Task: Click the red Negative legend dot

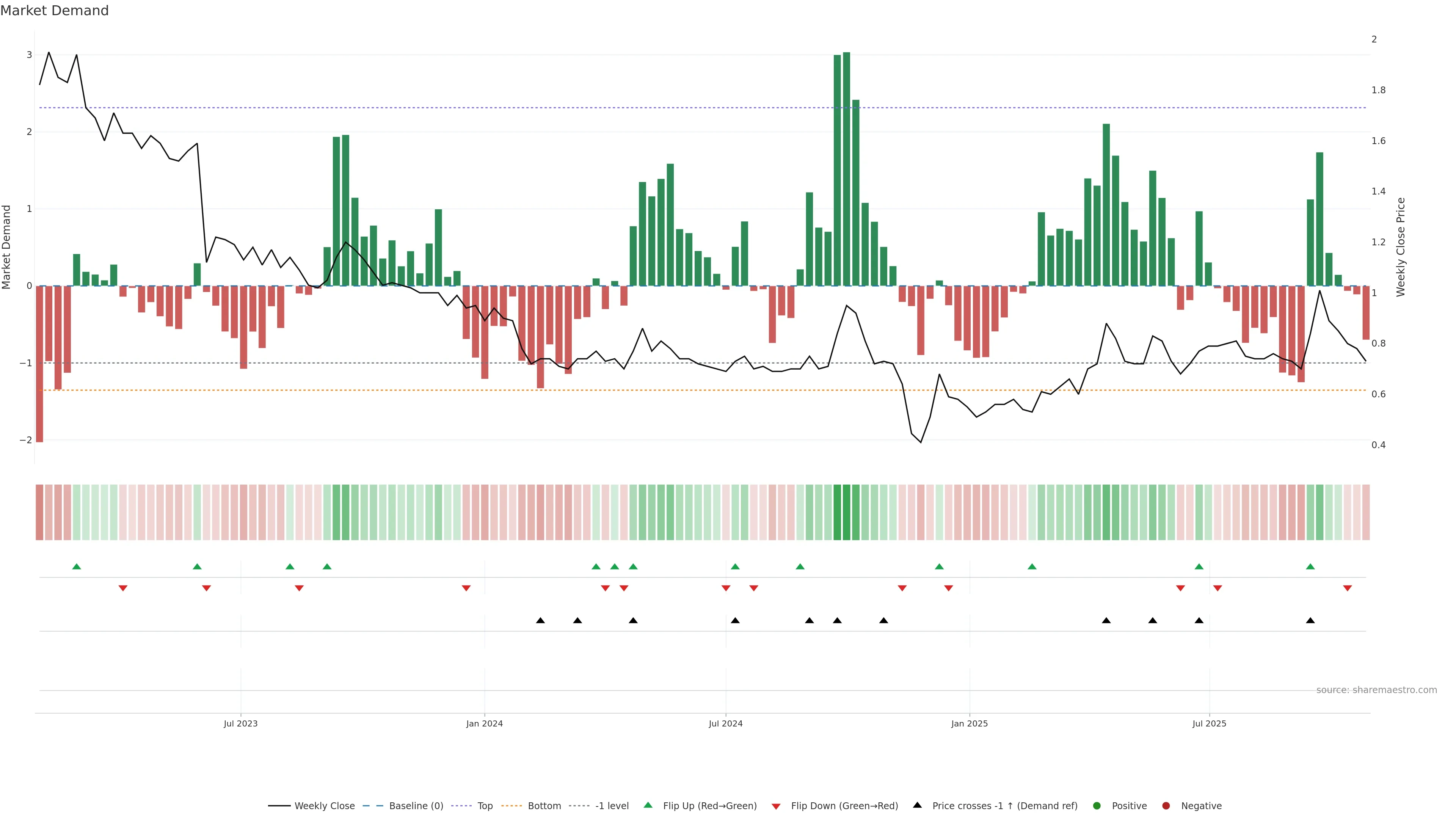Action: click(x=1166, y=805)
